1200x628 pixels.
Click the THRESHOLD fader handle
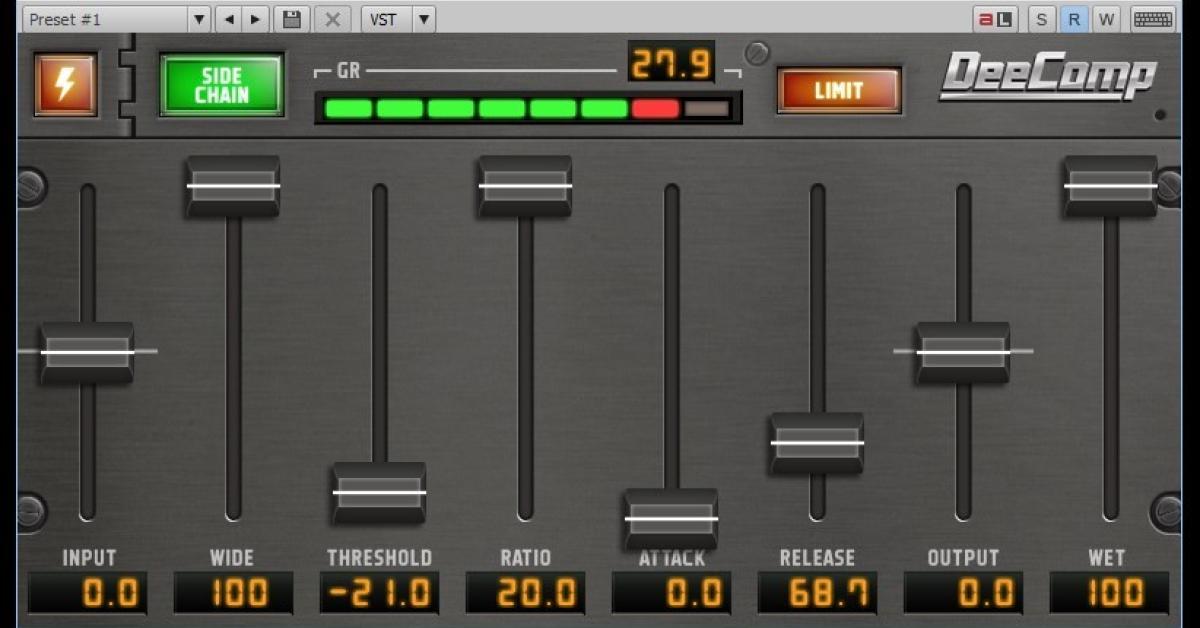(379, 492)
